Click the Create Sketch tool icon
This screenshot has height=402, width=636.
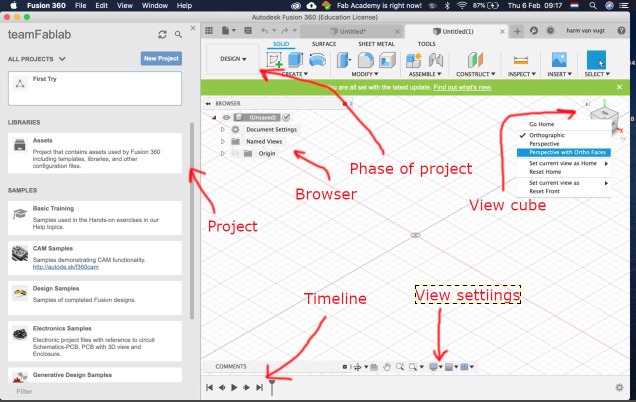point(274,60)
